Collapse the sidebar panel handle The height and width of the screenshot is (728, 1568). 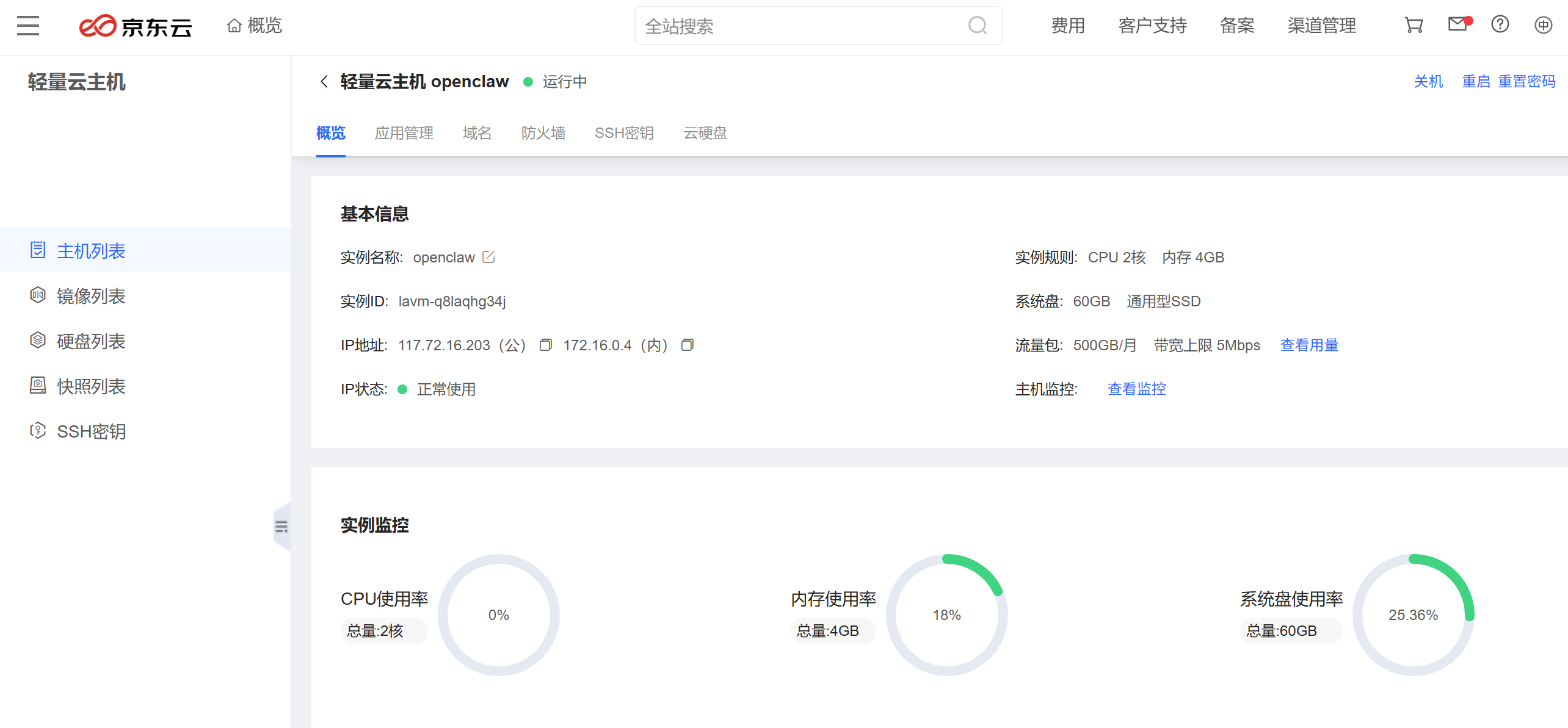(281, 527)
